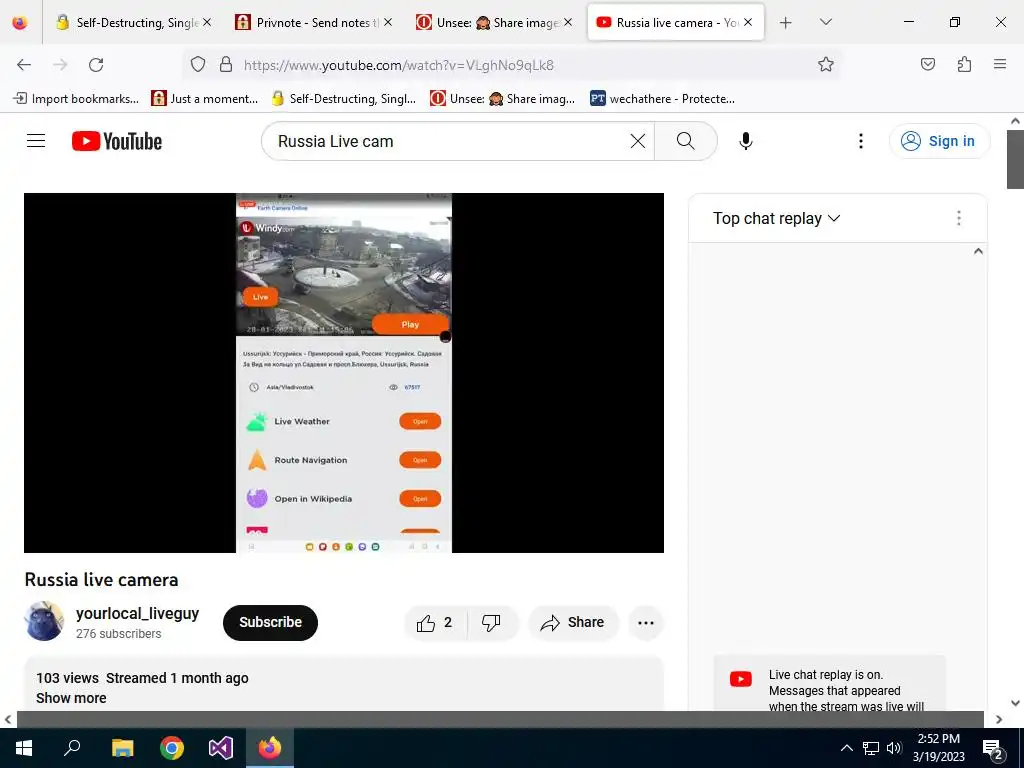List all tabs dropdown arrow
The width and height of the screenshot is (1024, 768).
825,22
